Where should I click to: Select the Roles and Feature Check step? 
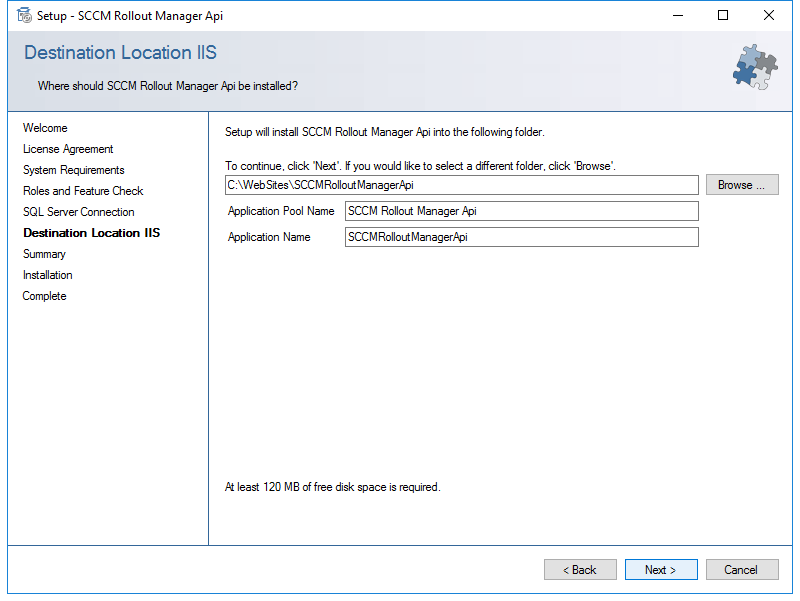[x=83, y=191]
